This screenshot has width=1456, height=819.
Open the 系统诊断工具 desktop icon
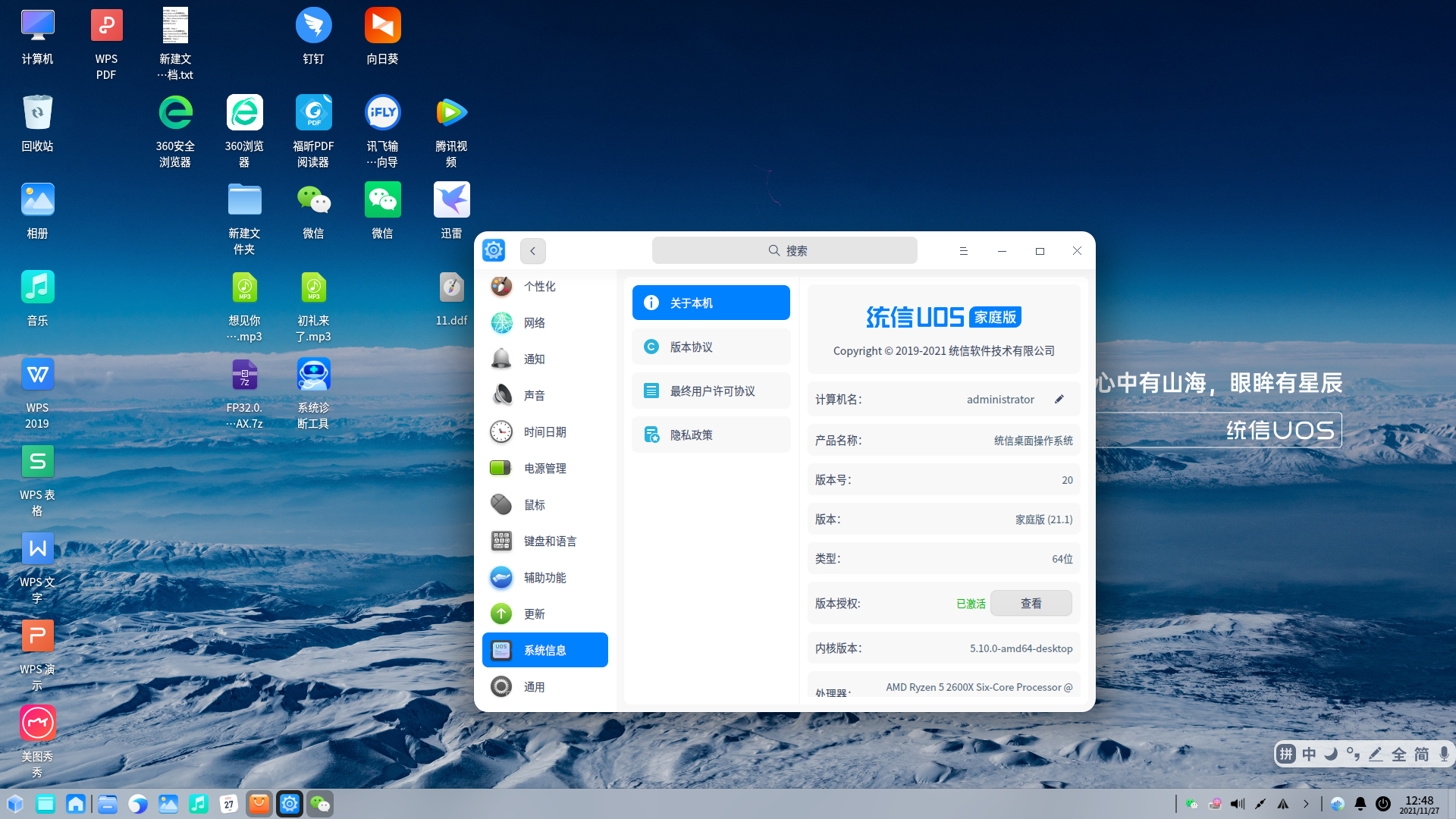point(313,393)
